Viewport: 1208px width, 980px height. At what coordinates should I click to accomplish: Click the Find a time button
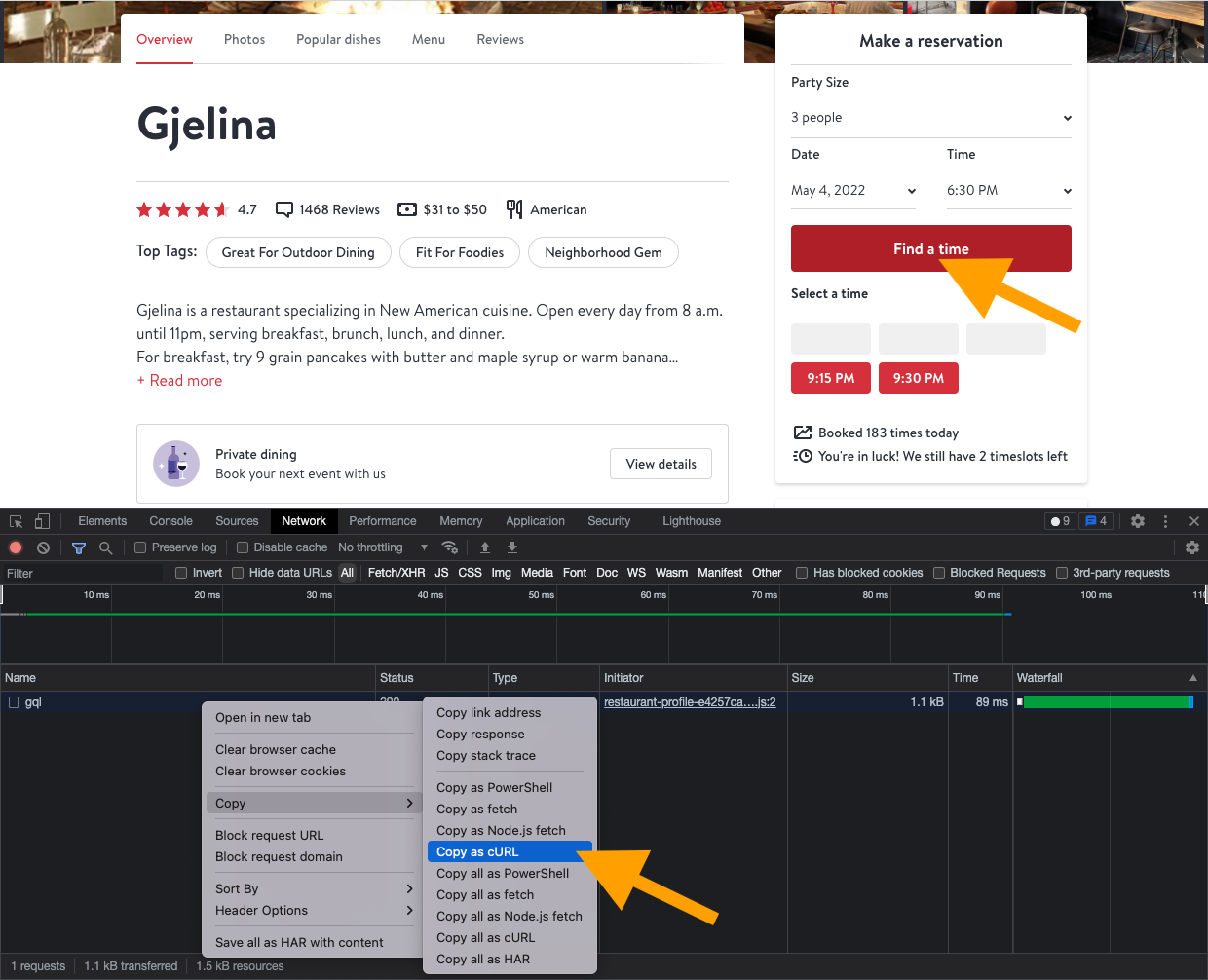pos(931,248)
